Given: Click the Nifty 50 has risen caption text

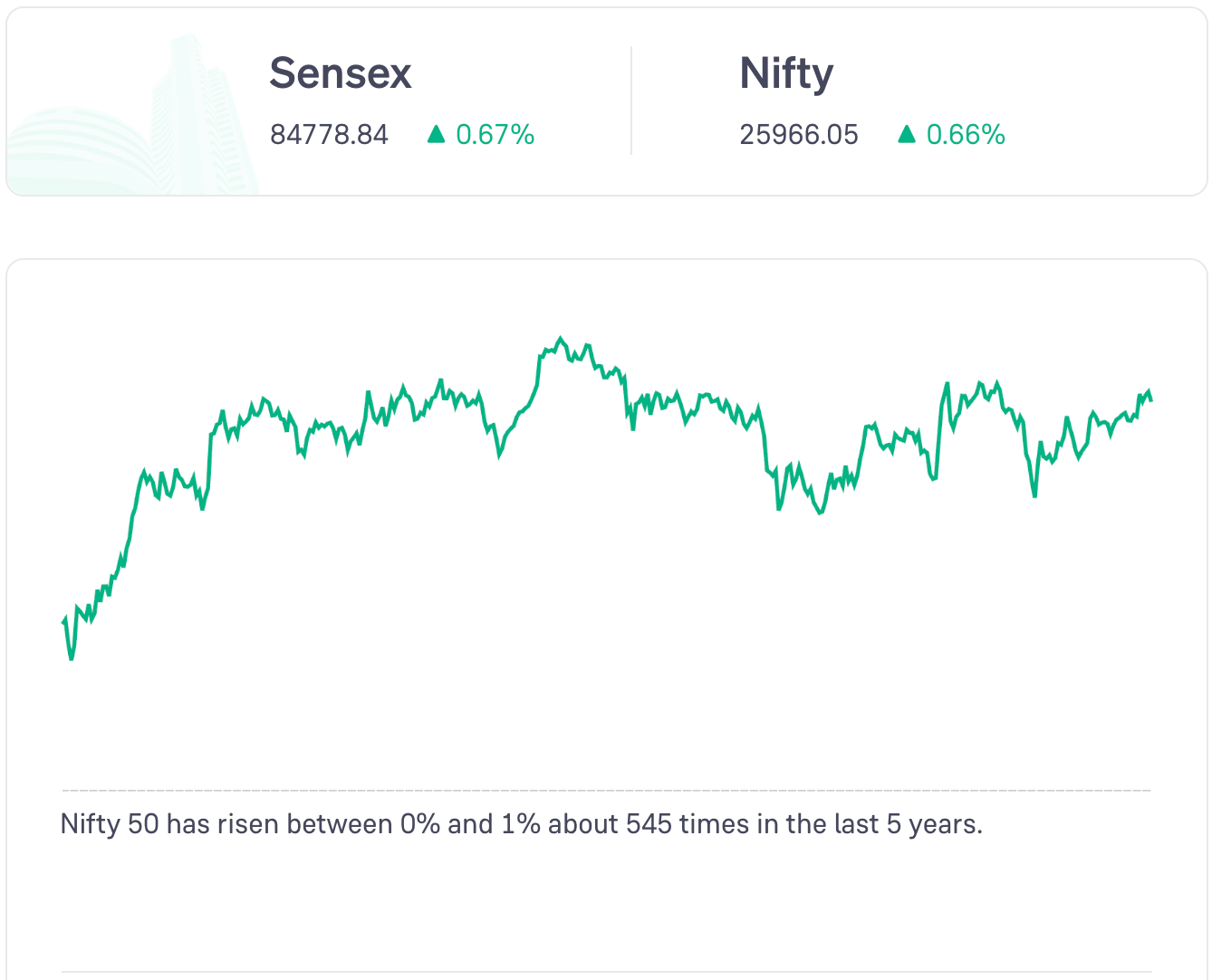Looking at the screenshot, I should 521,824.
